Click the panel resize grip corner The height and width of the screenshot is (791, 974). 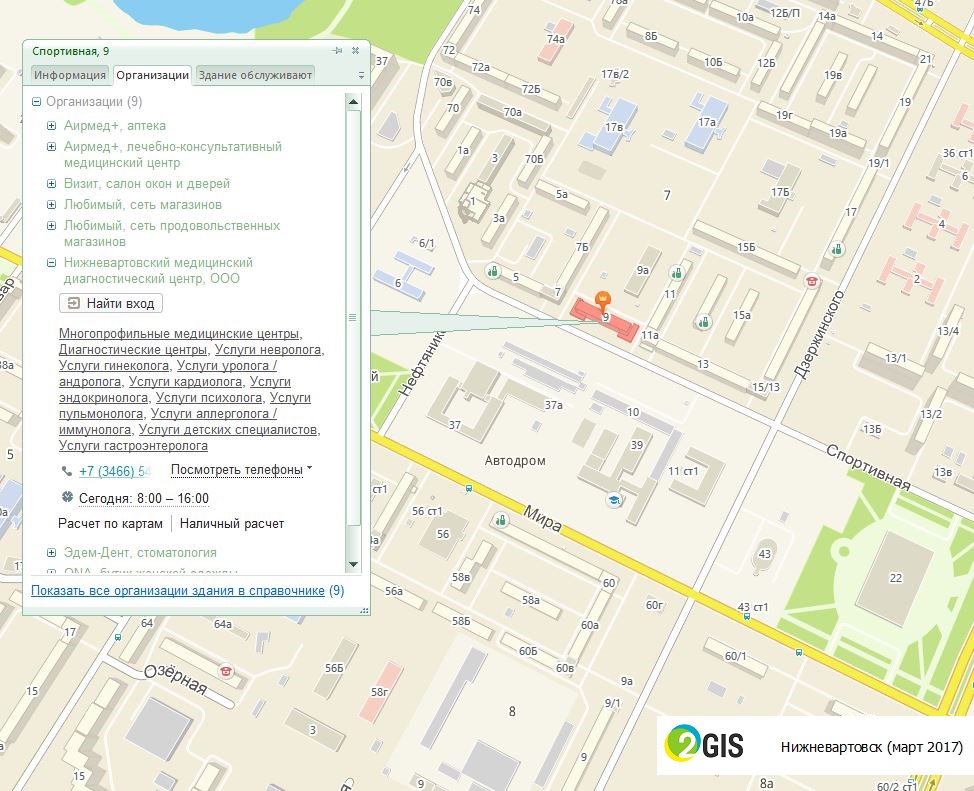pyautogui.click(x=365, y=611)
